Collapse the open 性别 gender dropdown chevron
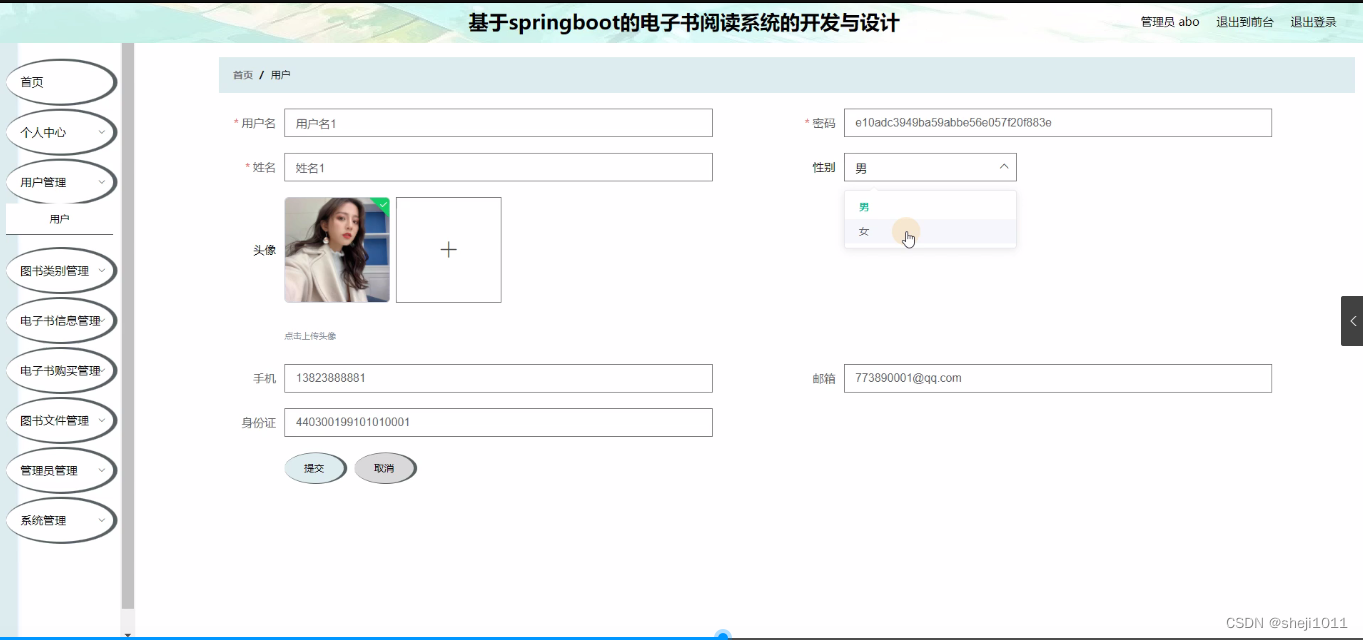Image resolution: width=1363 pixels, height=640 pixels. [x=1002, y=167]
